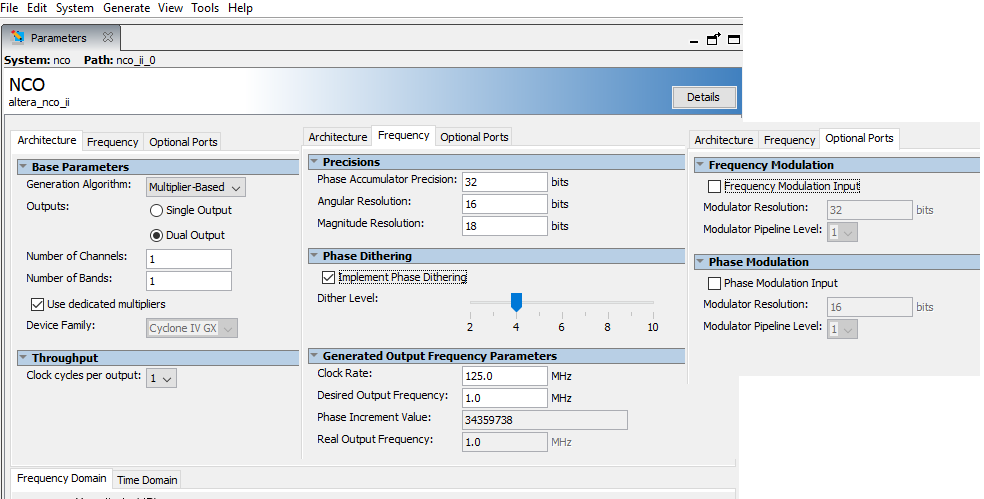Click Frequency Modulator Resolution field showing 32
The image size is (984, 499).
tap(870, 210)
